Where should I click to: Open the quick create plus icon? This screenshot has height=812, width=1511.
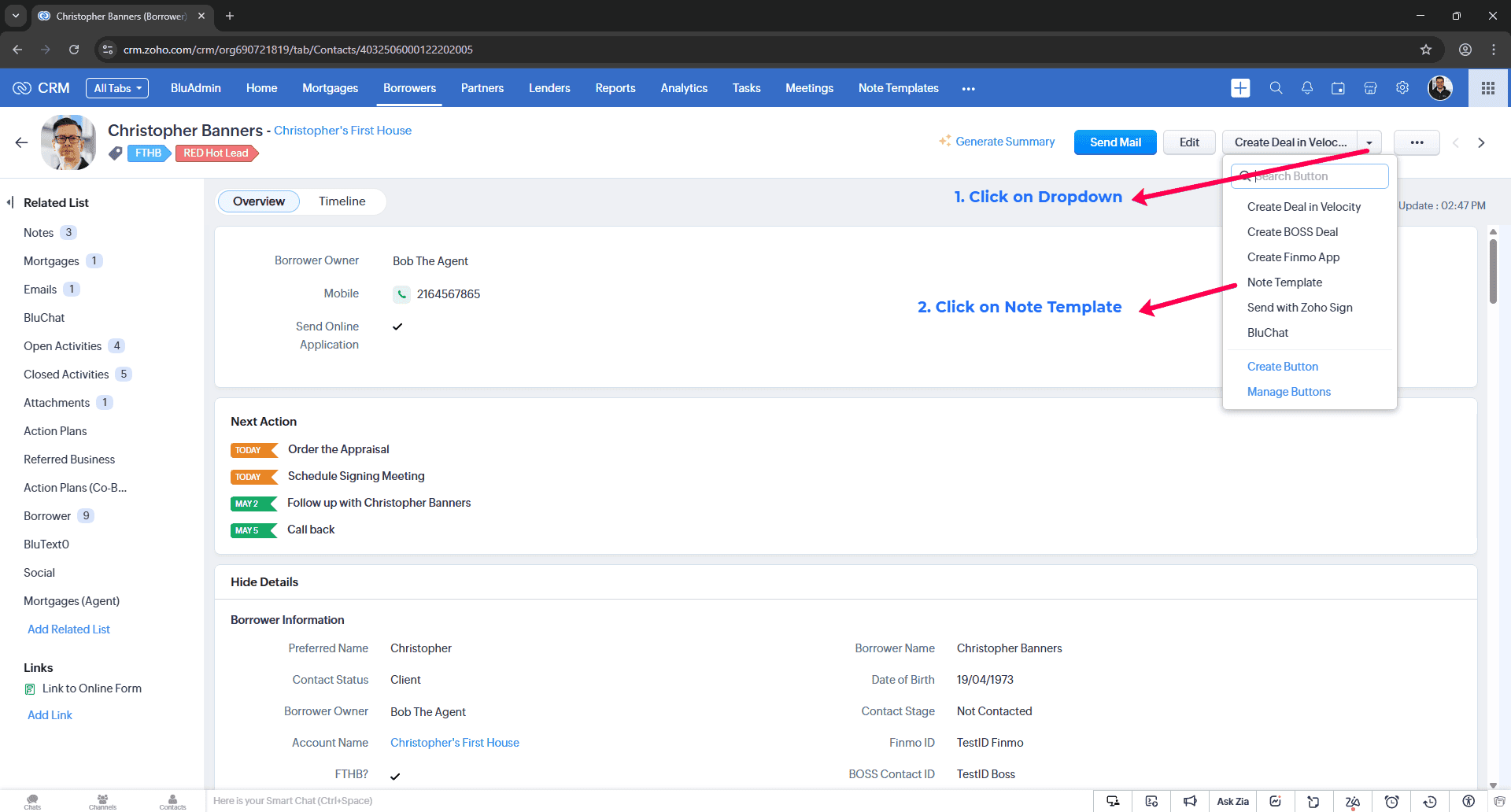point(1240,88)
